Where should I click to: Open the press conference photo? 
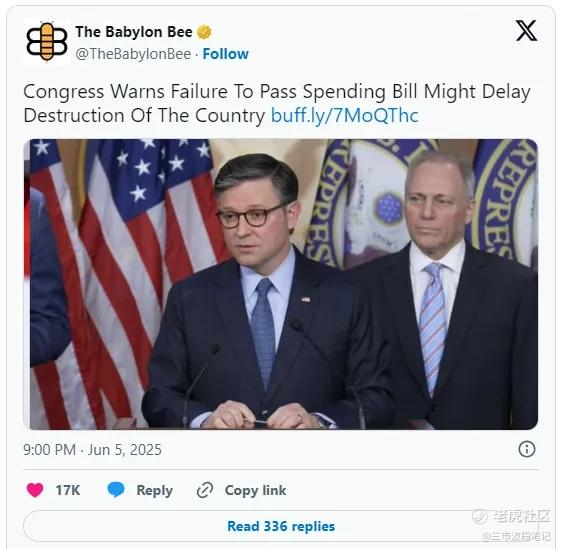point(280,284)
